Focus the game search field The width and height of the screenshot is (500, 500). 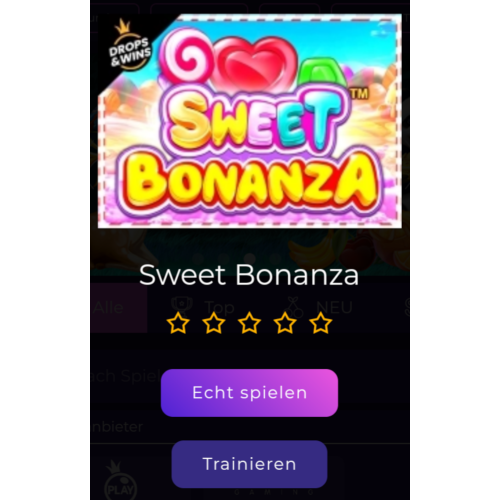pyautogui.click(x=249, y=376)
